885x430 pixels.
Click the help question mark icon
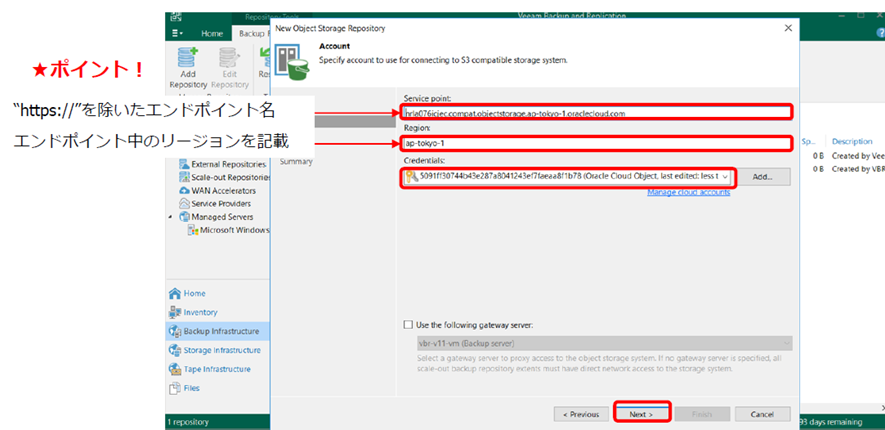coord(880,33)
